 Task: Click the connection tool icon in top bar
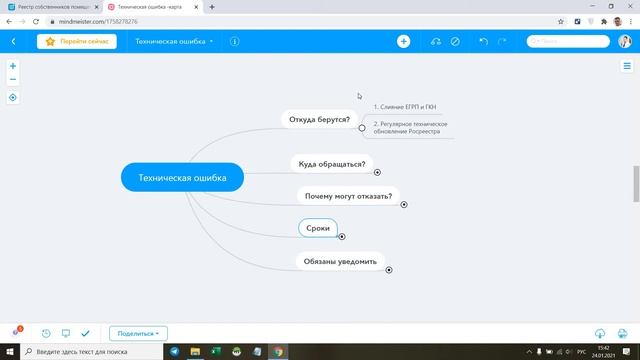[x=436, y=41]
